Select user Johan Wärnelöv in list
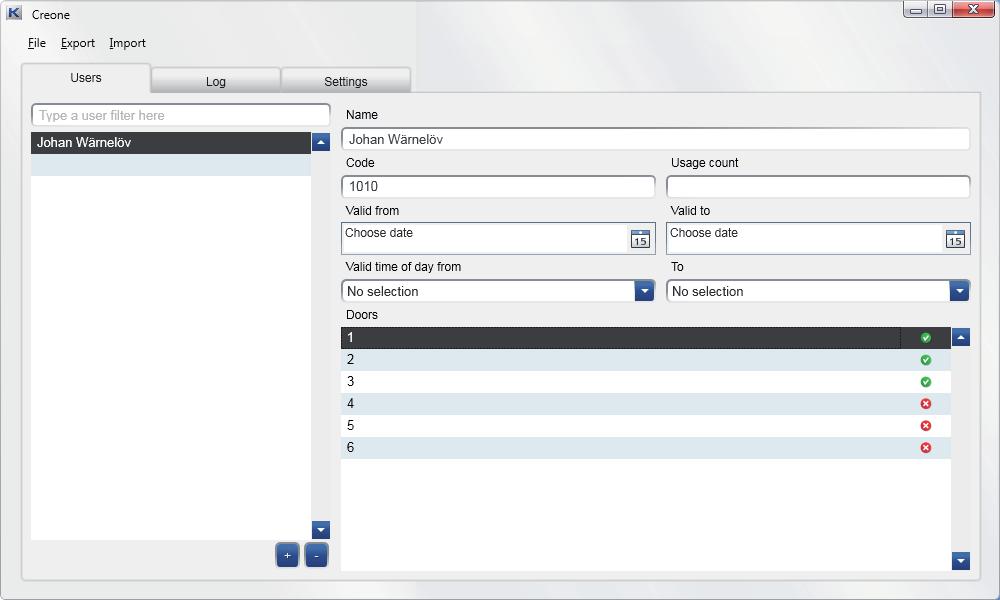Screen dimensions: 1000x600 pos(171,143)
